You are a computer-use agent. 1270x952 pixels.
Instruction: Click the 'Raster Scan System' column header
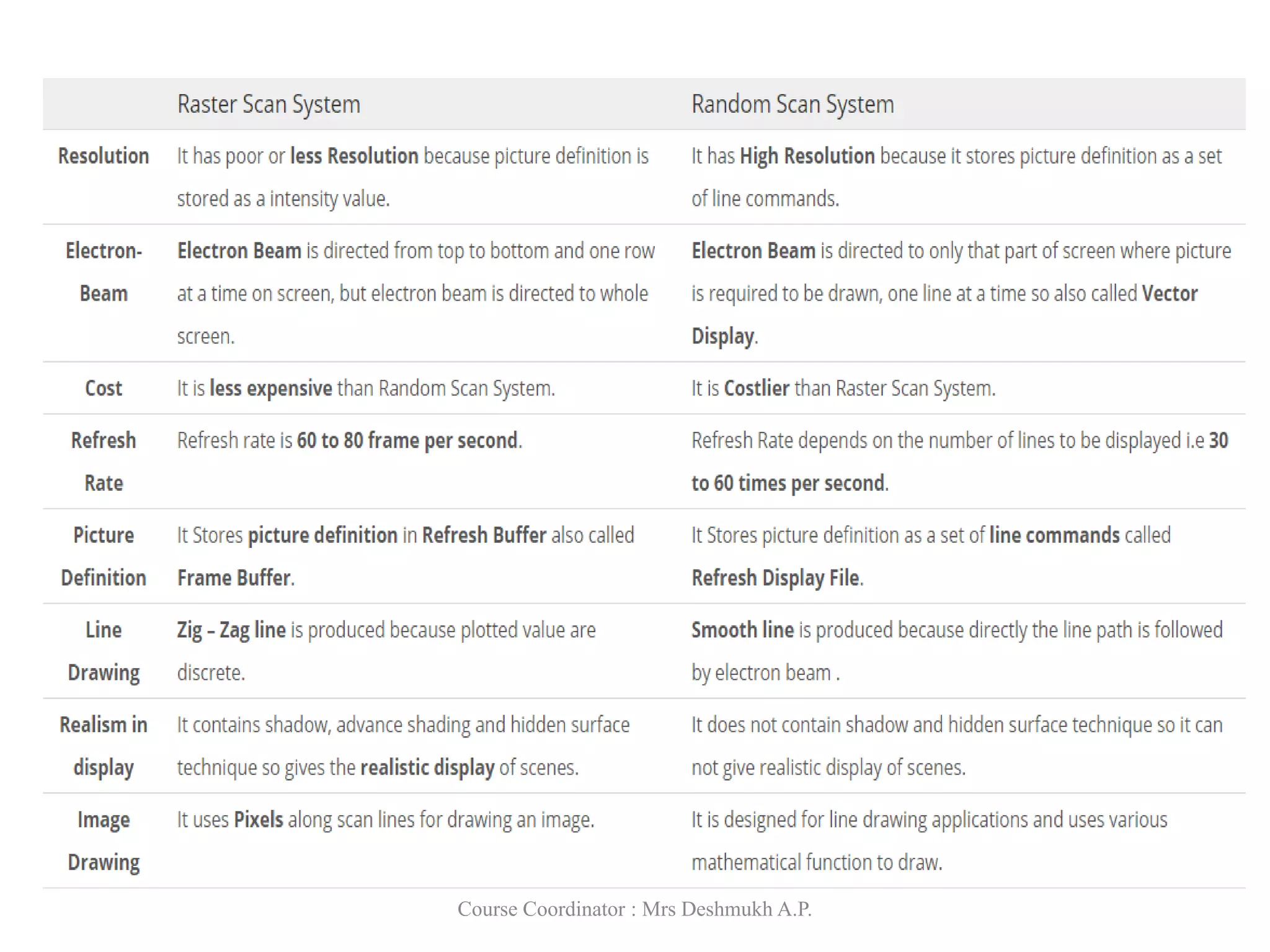tap(269, 104)
